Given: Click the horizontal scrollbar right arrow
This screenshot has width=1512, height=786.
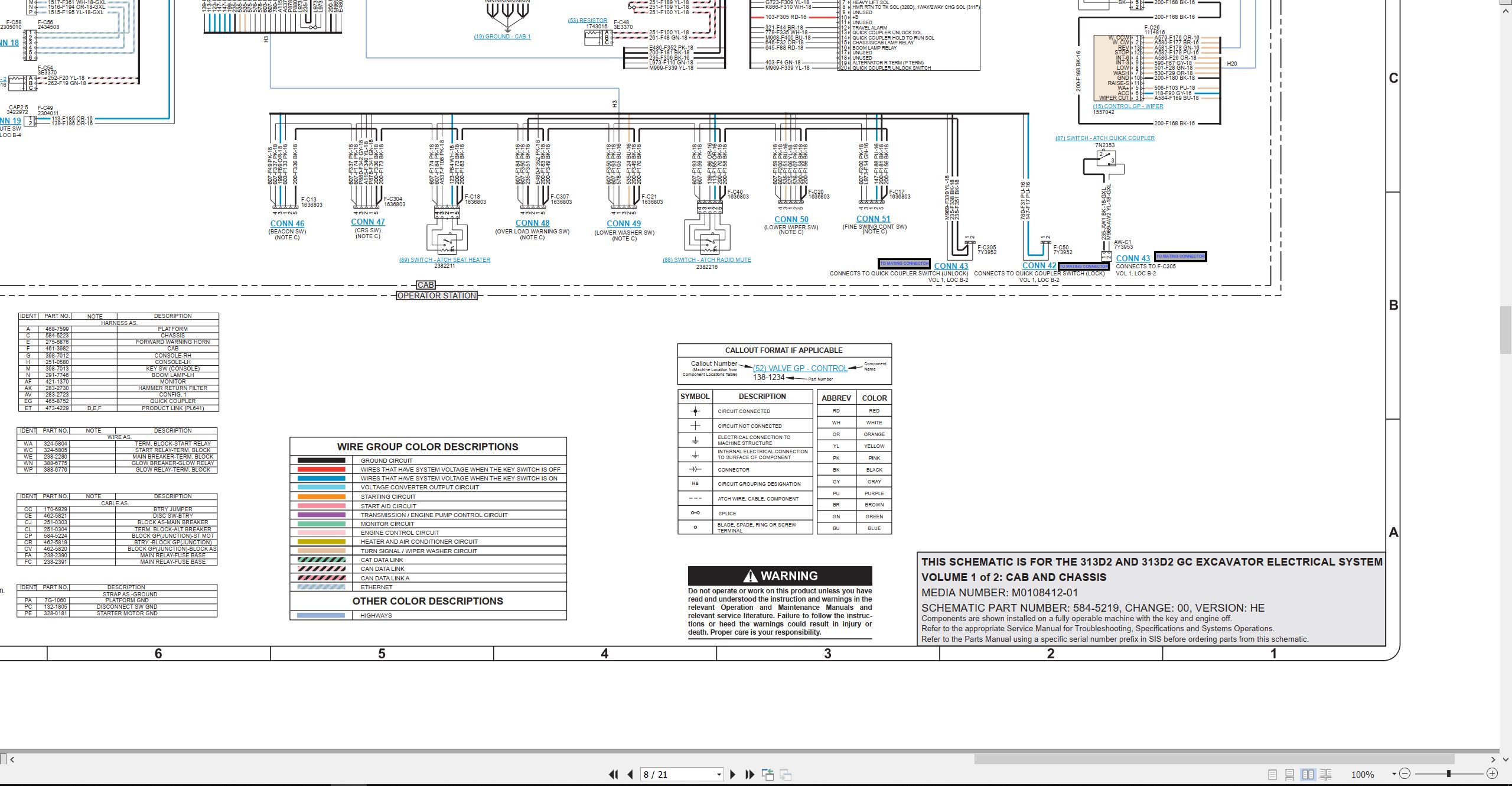Looking at the screenshot, I should [1493, 759].
